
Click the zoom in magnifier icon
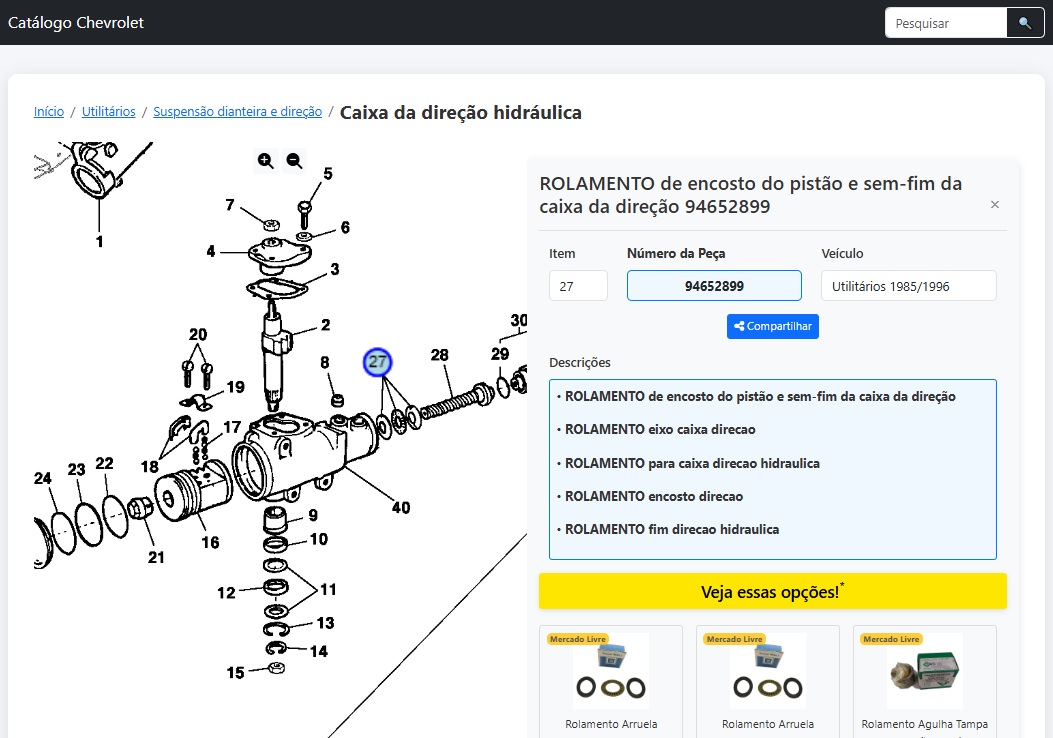pyautogui.click(x=265, y=161)
